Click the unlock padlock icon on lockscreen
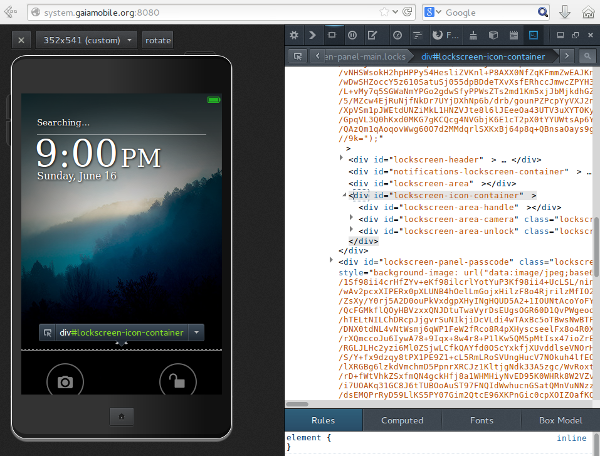 pyautogui.click(x=175, y=381)
